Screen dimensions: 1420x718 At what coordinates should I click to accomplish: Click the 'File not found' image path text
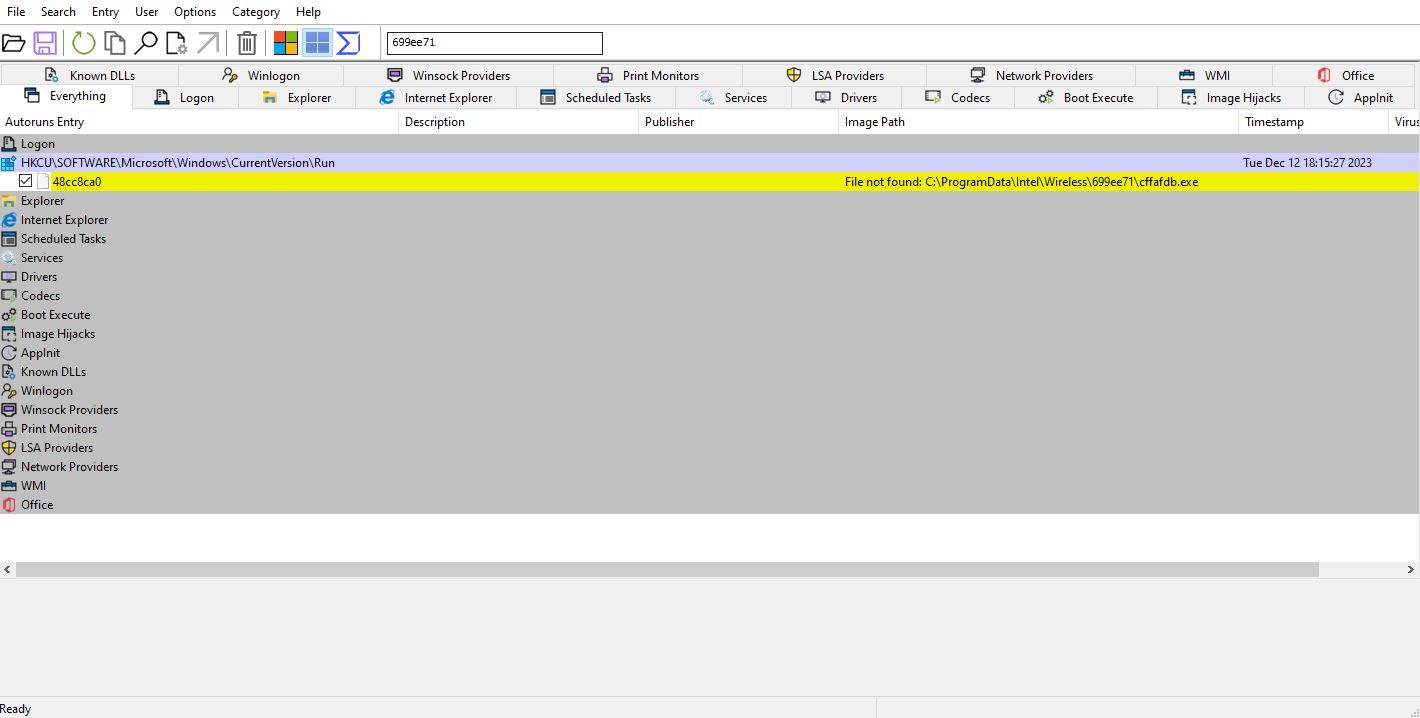coord(1021,182)
